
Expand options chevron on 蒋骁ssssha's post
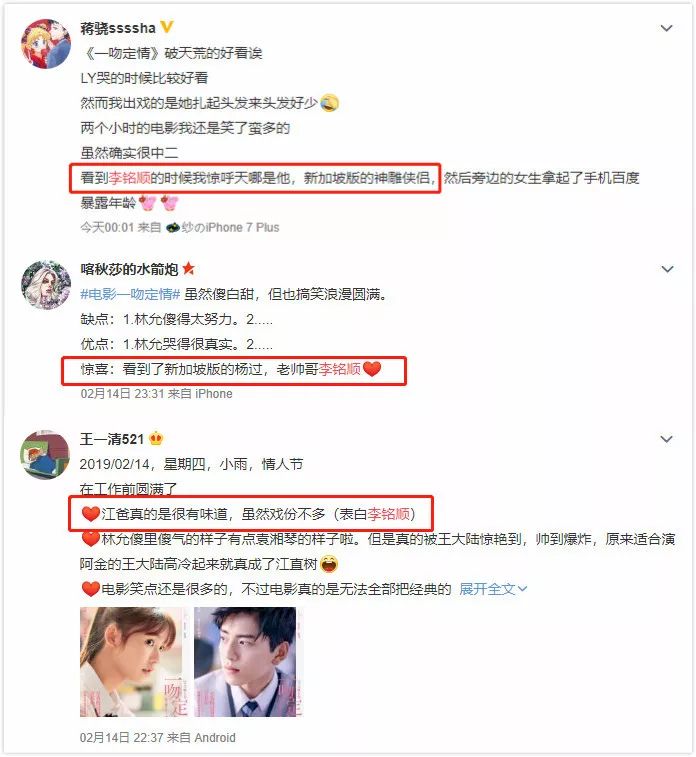tap(667, 28)
